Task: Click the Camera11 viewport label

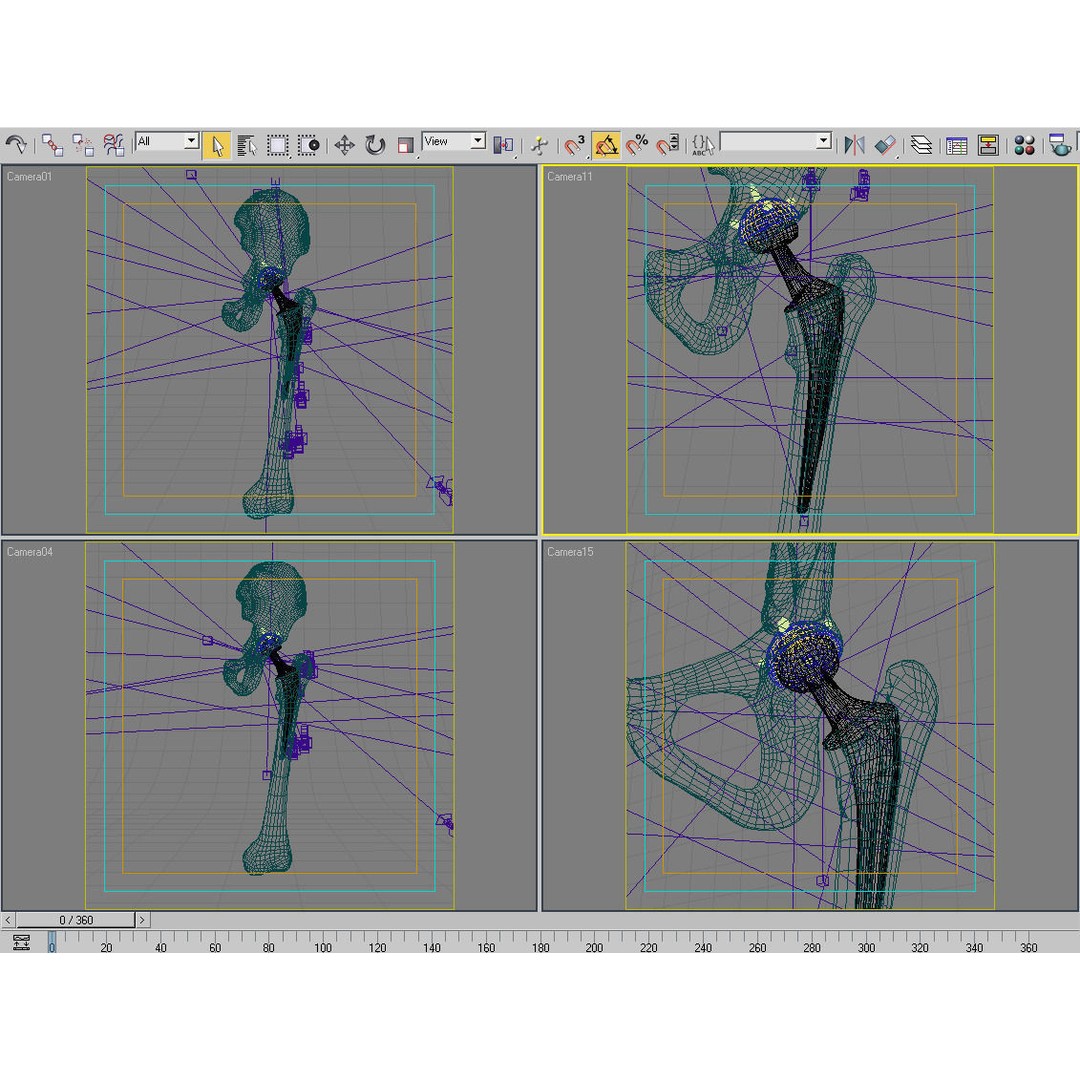Action: (x=570, y=176)
